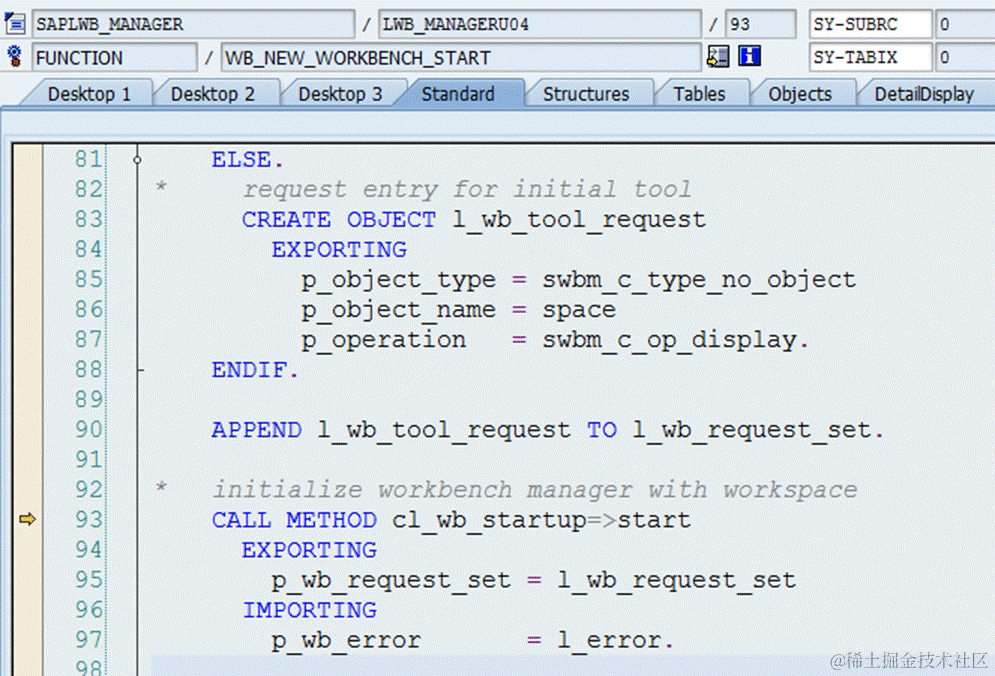Click p_operation on line 87
Image resolution: width=995 pixels, height=676 pixels.
(x=383, y=340)
